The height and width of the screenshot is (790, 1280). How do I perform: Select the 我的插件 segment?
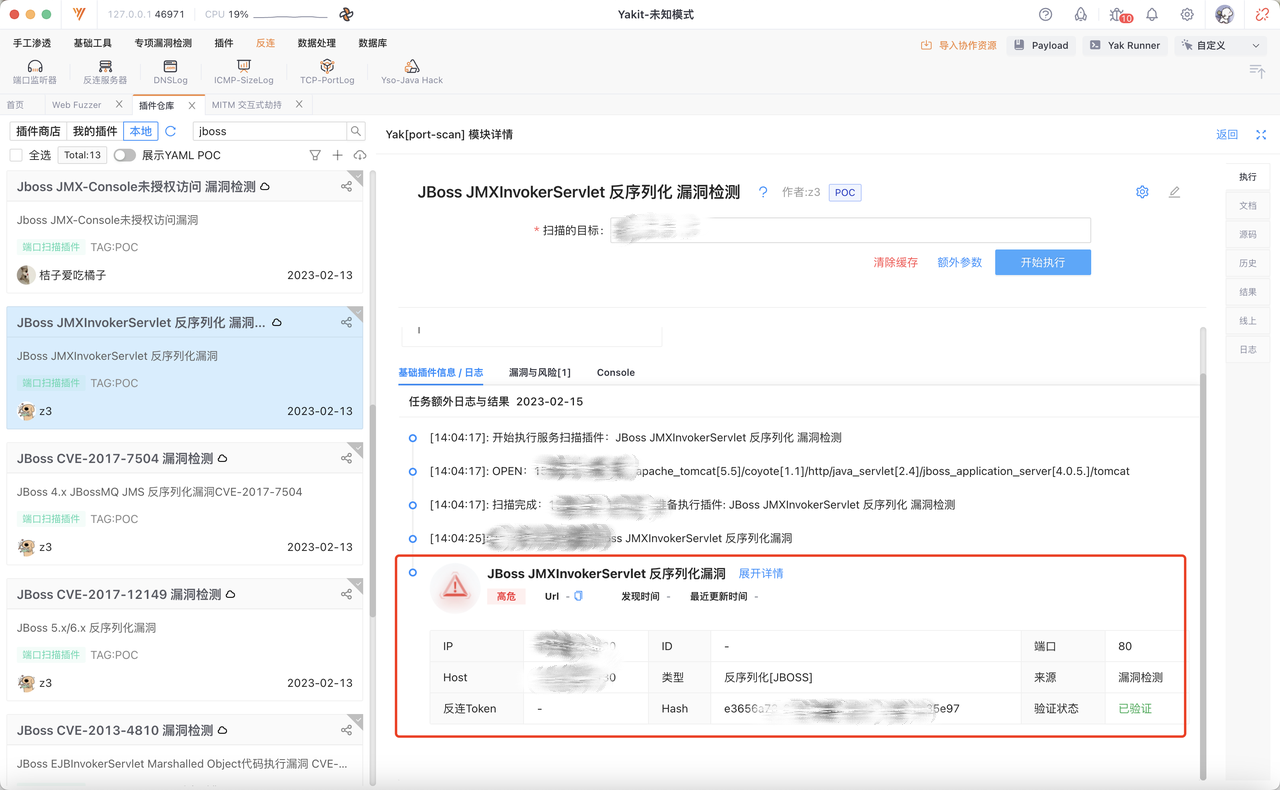95,131
